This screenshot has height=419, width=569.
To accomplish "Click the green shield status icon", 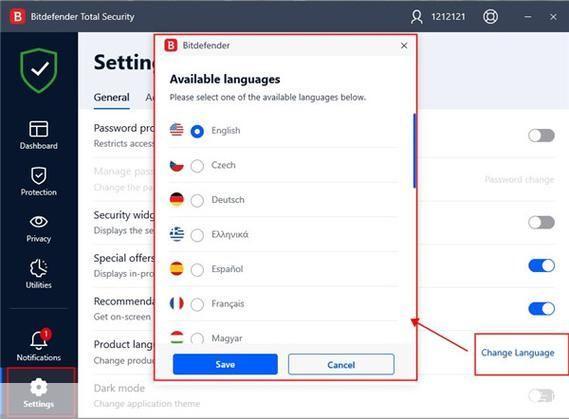I will click(x=39, y=70).
